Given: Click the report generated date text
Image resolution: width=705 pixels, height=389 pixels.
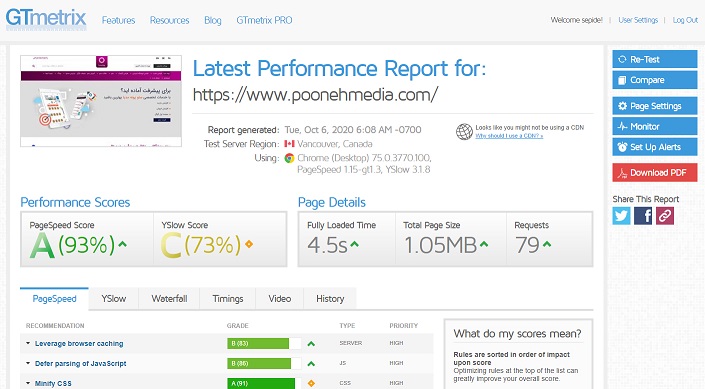Looking at the screenshot, I should (x=353, y=130).
